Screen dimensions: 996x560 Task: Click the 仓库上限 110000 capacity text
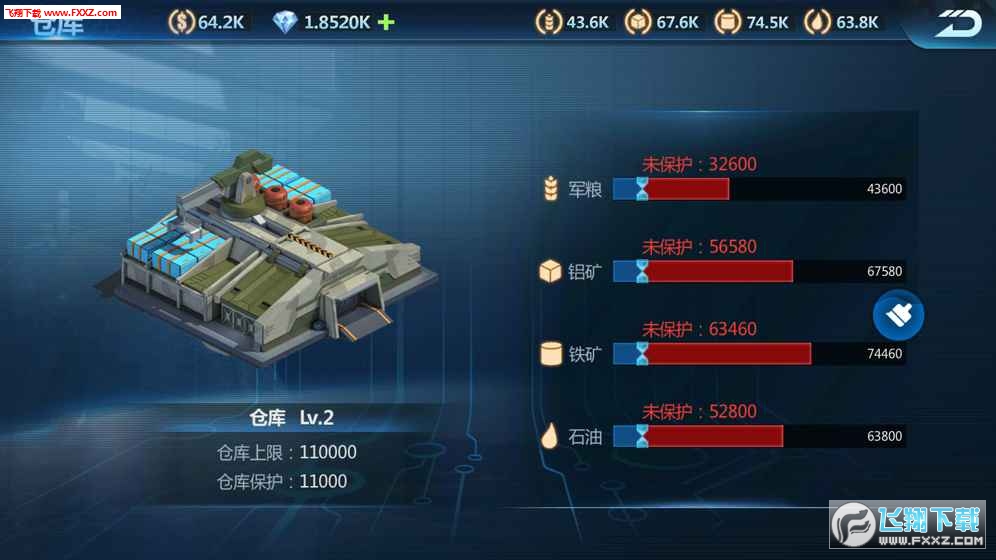pos(286,453)
